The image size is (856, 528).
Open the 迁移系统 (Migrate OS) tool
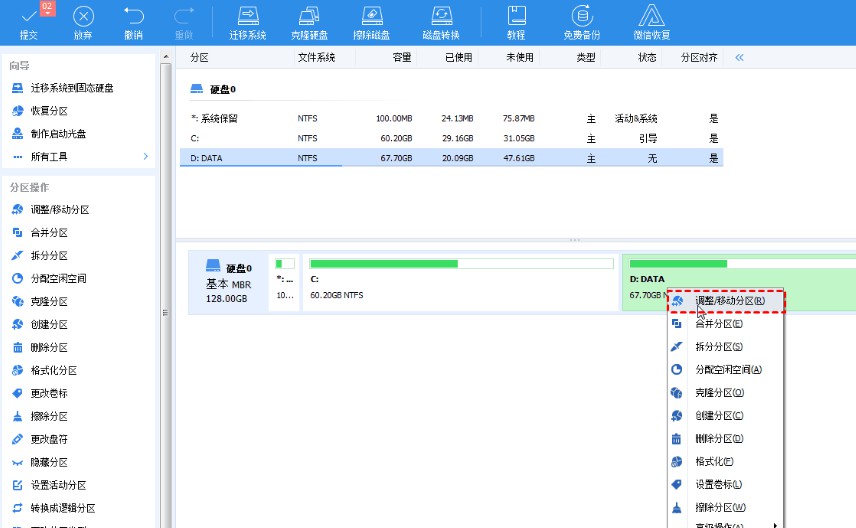(x=247, y=17)
